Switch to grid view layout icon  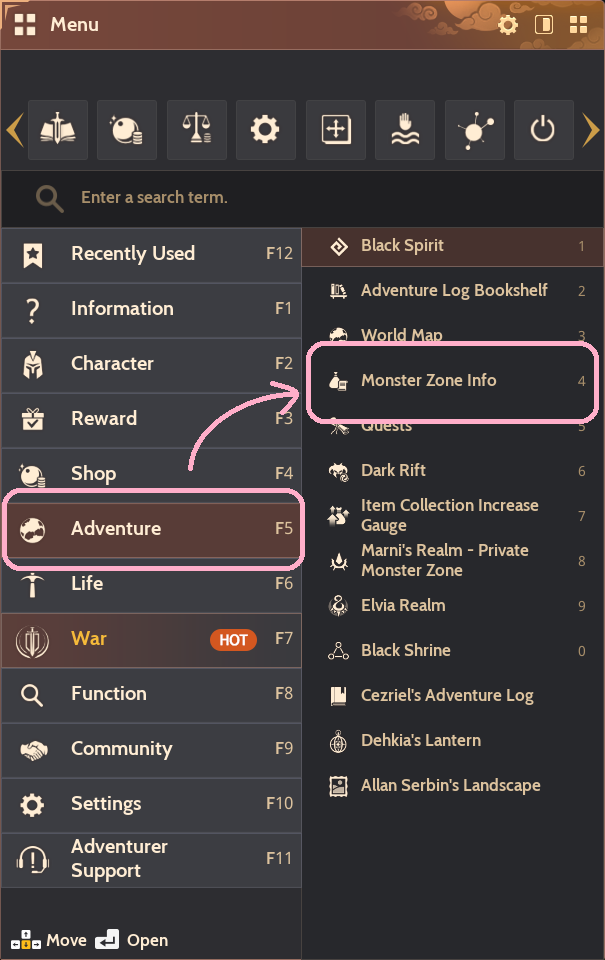click(x=578, y=25)
